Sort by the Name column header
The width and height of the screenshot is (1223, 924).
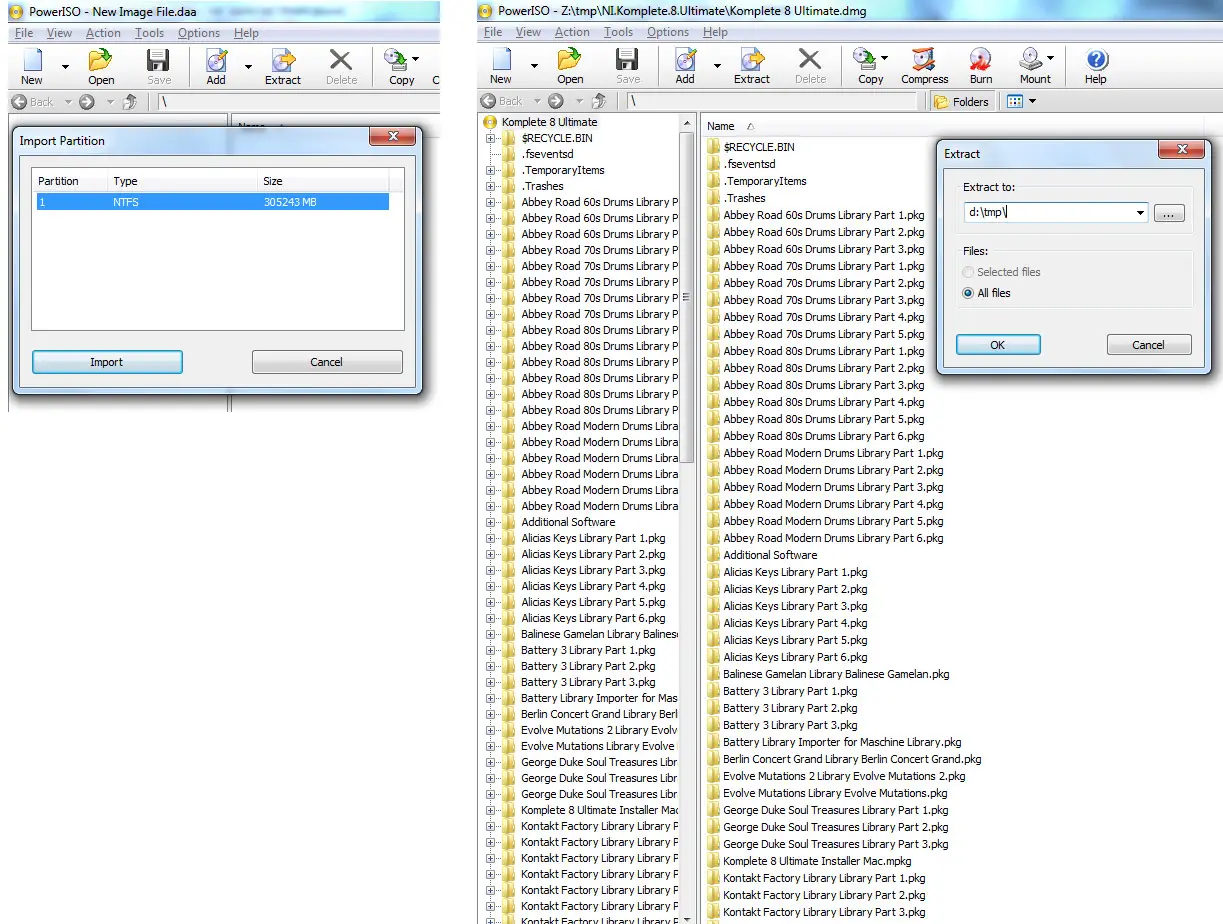(721, 126)
